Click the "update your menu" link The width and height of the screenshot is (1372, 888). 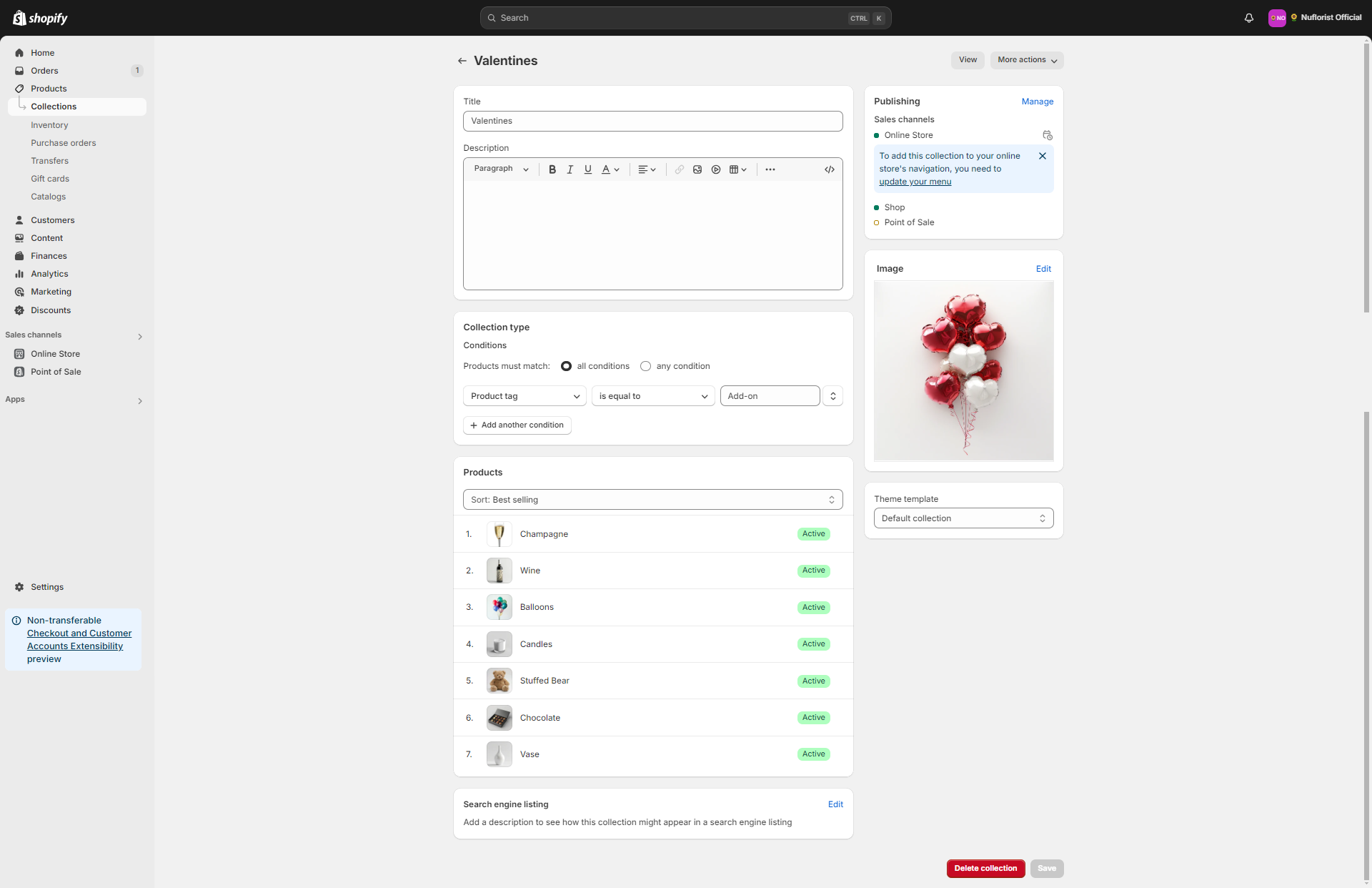915,182
